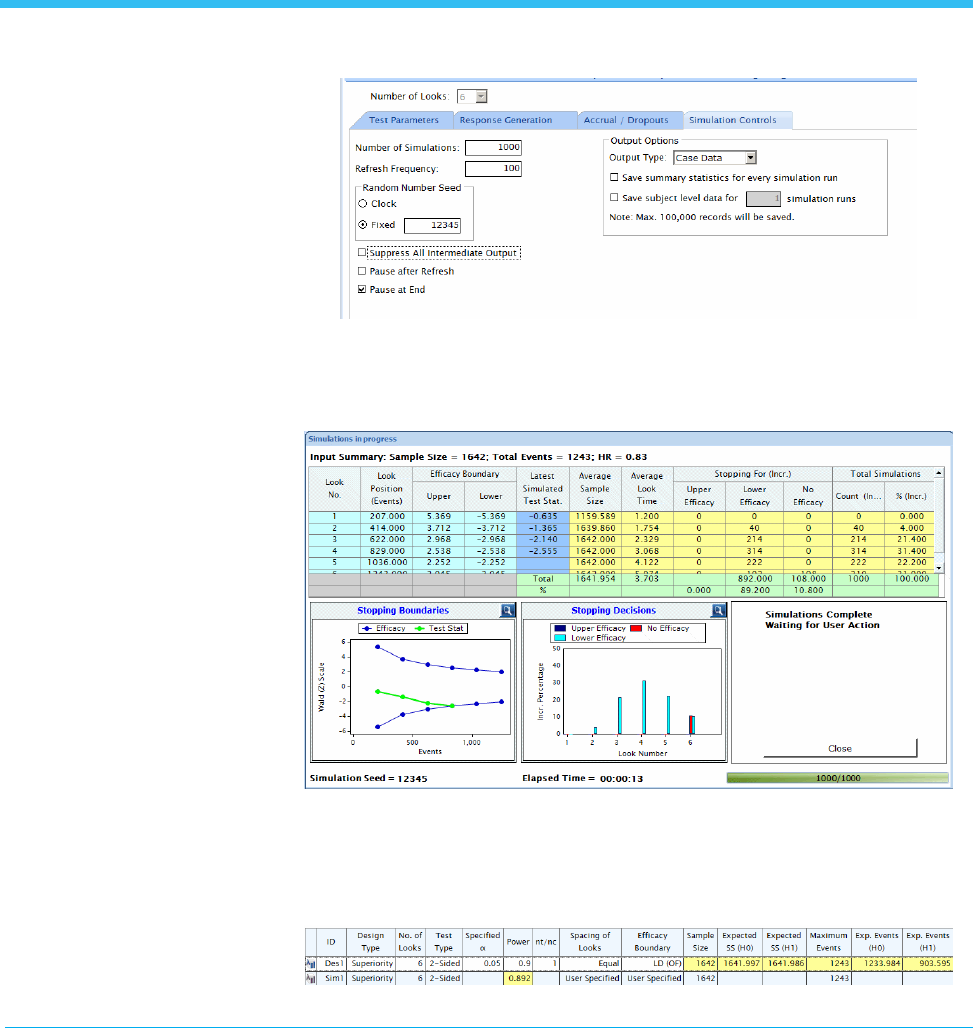Click the 0.892 power cell in Sim1 row
The image size is (973, 1028).
click(x=518, y=978)
